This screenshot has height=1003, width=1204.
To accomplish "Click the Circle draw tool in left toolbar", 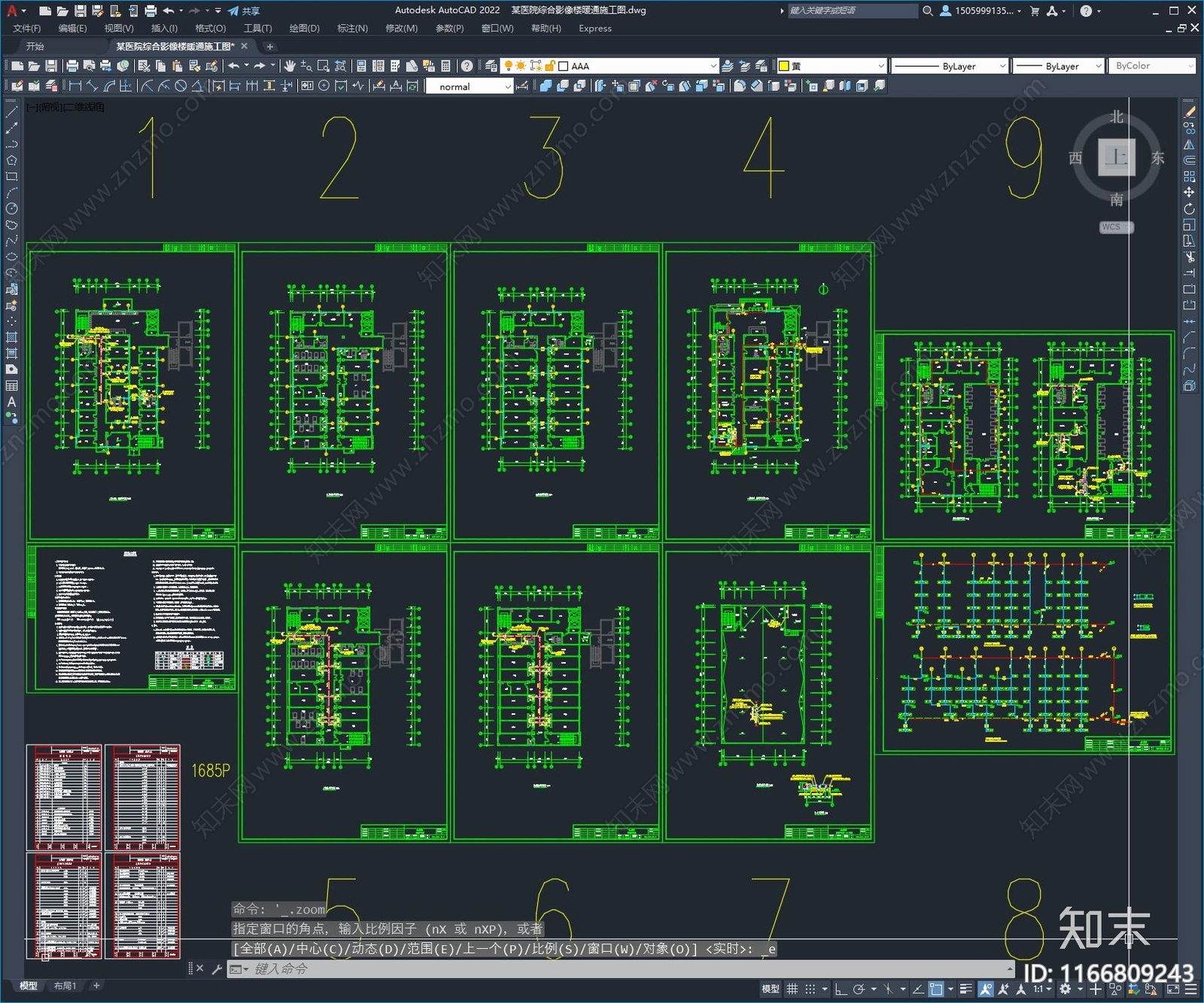I will (11, 208).
